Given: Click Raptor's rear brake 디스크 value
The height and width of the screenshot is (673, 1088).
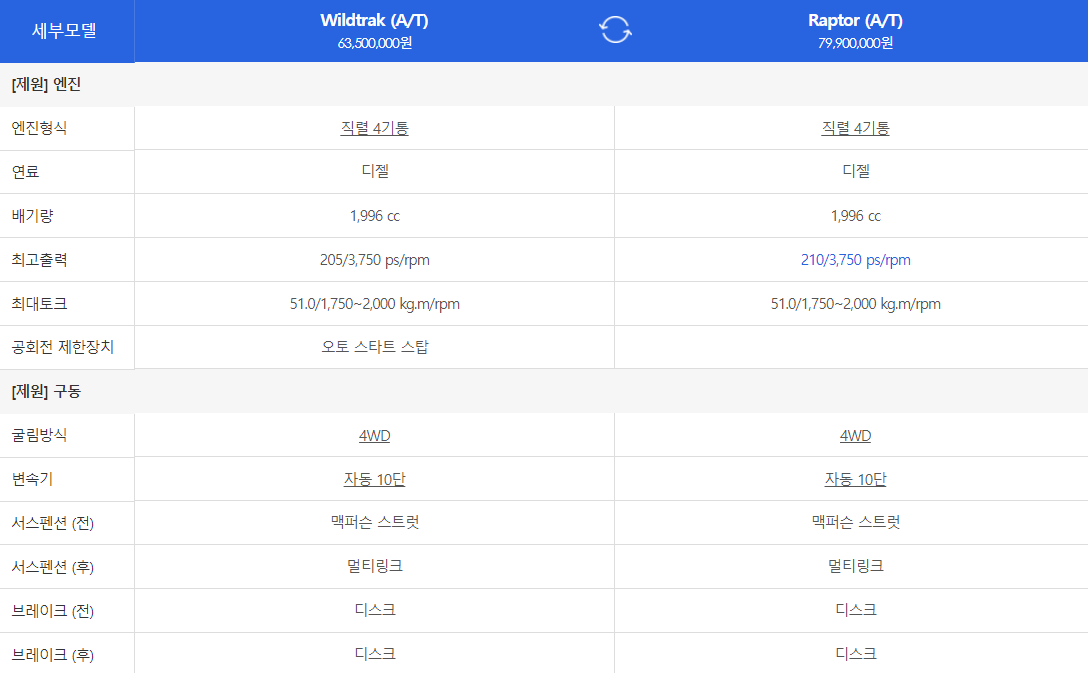Looking at the screenshot, I should click(x=856, y=654).
